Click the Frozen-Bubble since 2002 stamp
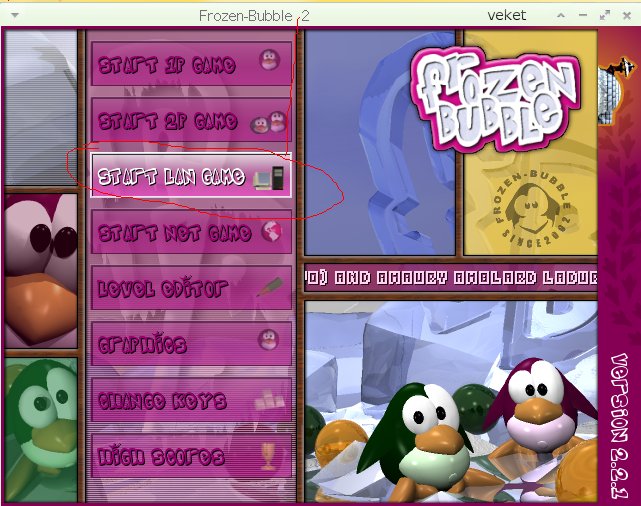641x506 pixels. tap(533, 209)
